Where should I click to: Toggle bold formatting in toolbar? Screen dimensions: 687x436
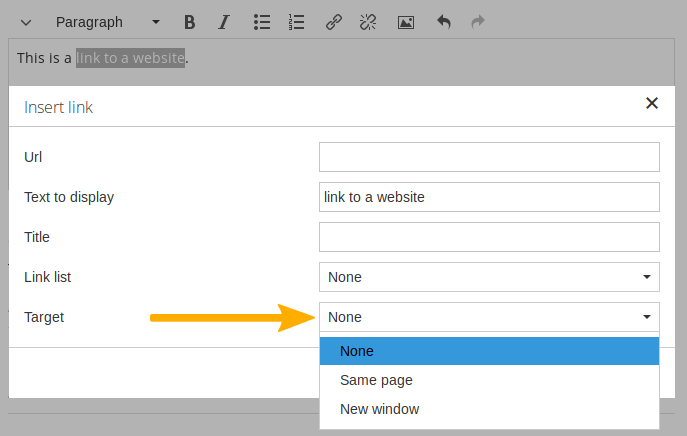[190, 22]
